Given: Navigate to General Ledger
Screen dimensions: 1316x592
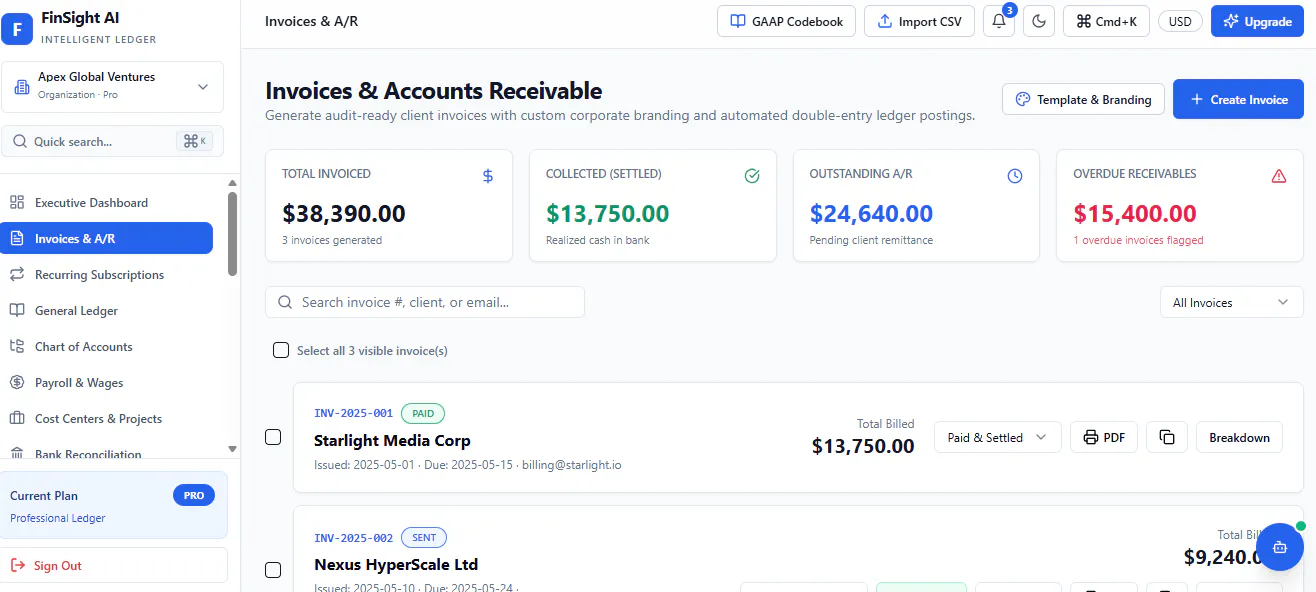Looking at the screenshot, I should (x=107, y=311).
